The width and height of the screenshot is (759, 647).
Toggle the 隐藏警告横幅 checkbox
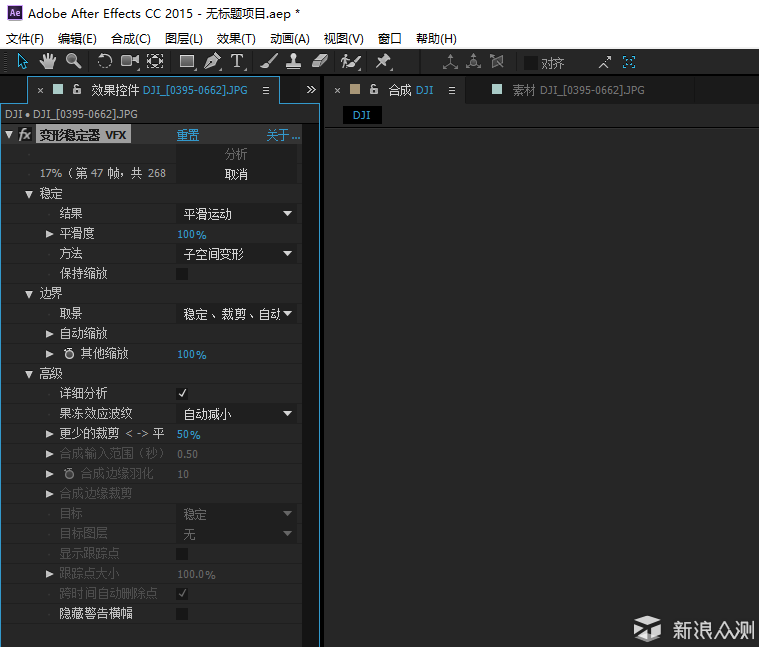pyautogui.click(x=182, y=614)
